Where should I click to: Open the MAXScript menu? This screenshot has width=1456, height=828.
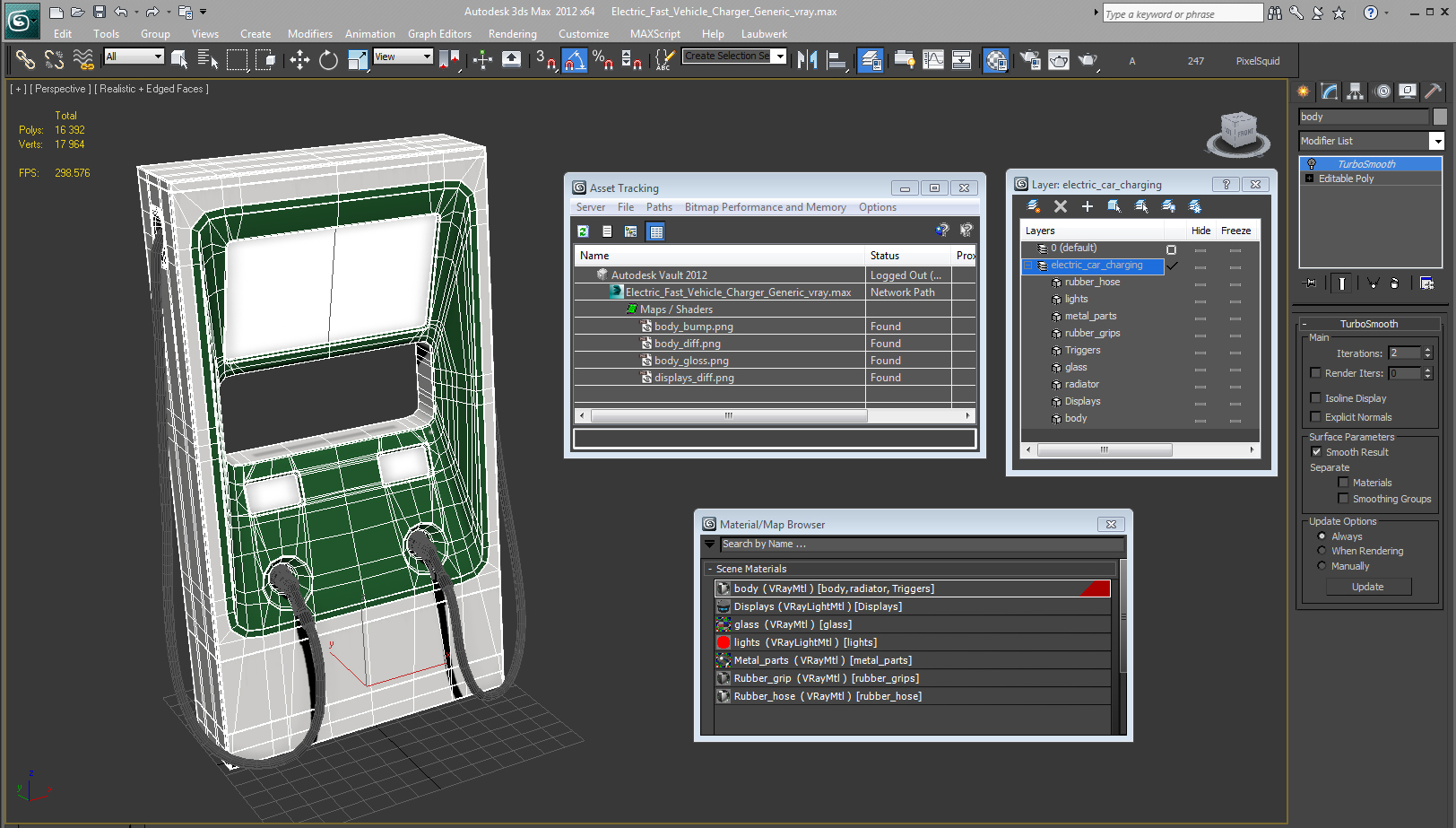click(654, 34)
